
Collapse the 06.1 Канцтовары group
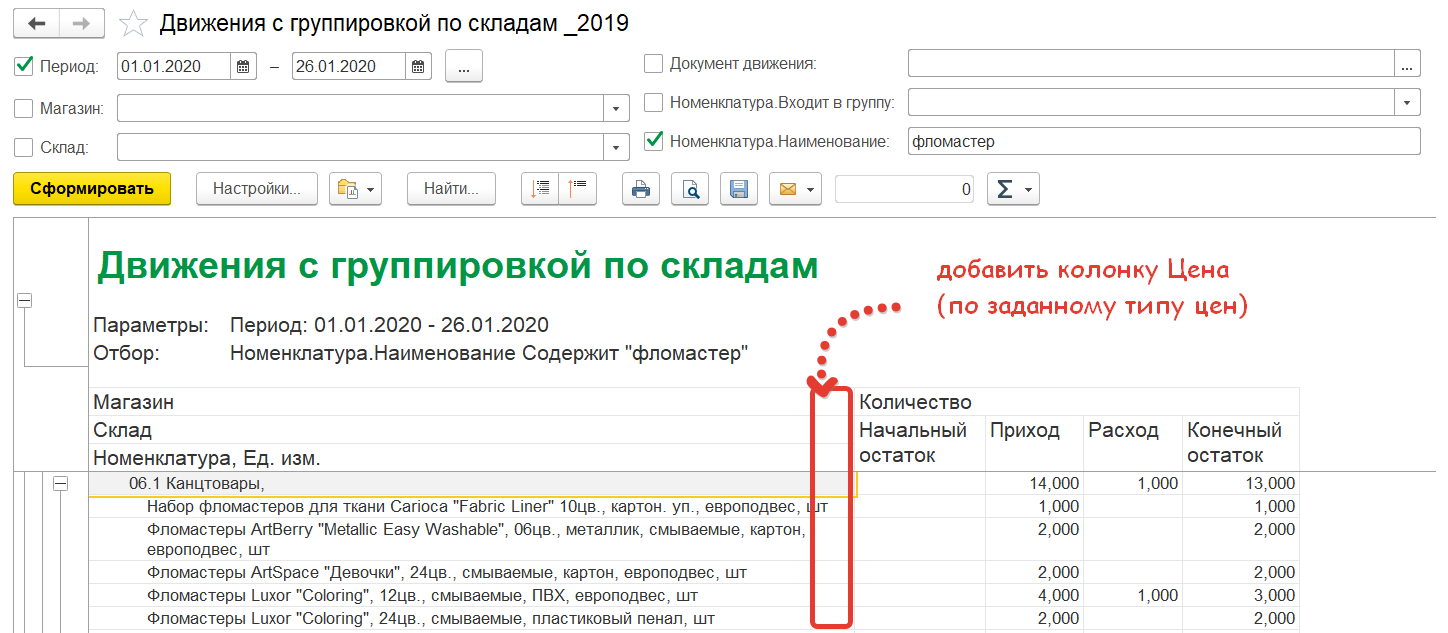pyautogui.click(x=60, y=484)
